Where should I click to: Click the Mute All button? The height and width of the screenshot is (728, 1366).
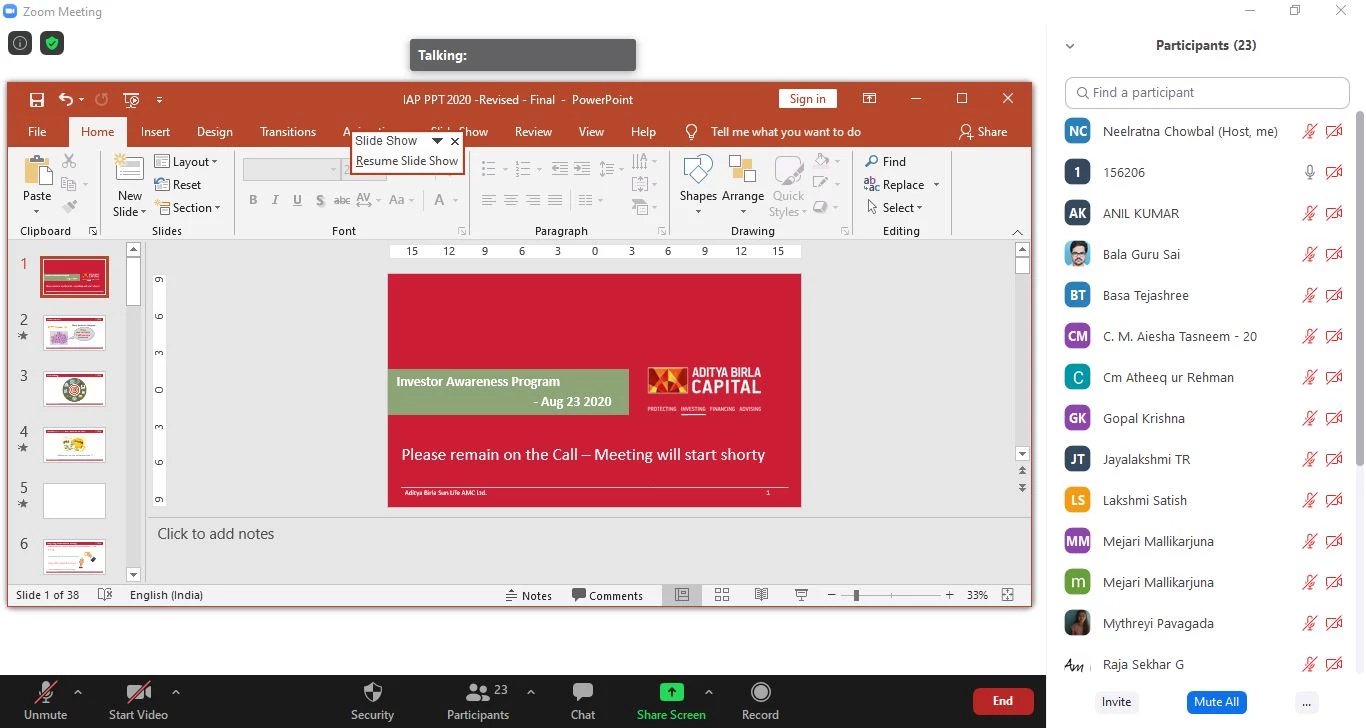[1217, 702]
